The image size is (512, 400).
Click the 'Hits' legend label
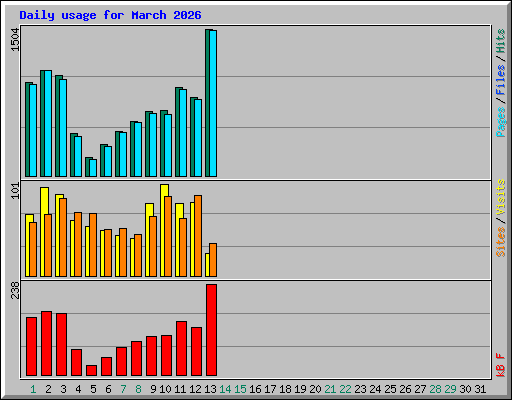point(501,41)
